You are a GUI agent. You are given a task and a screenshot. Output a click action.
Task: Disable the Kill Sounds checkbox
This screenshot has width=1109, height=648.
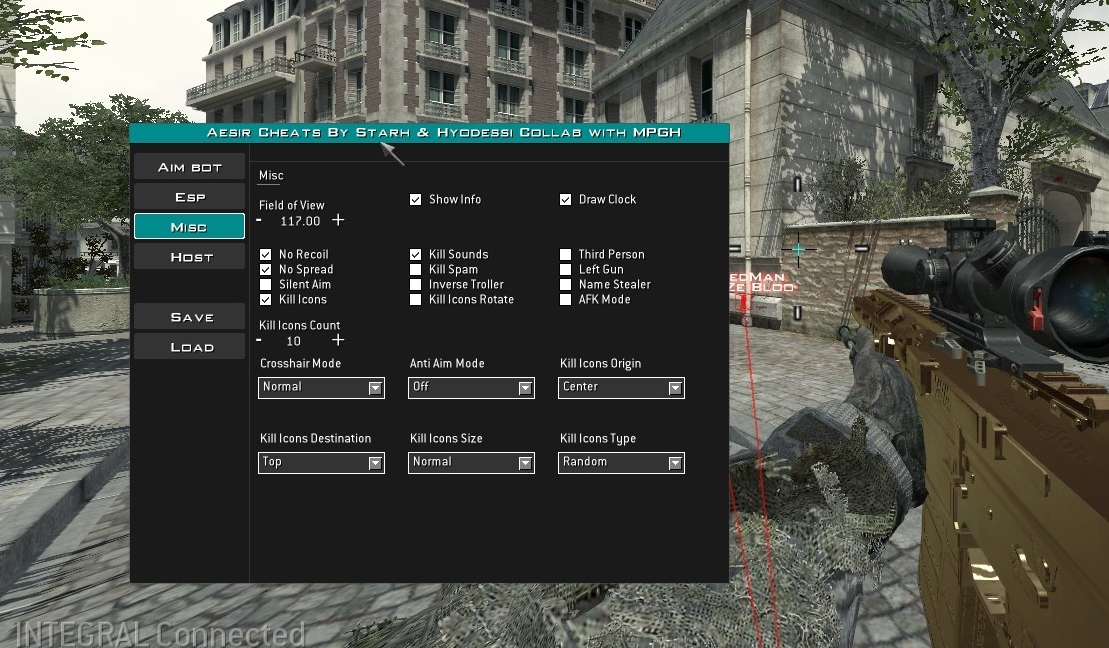[x=416, y=254]
